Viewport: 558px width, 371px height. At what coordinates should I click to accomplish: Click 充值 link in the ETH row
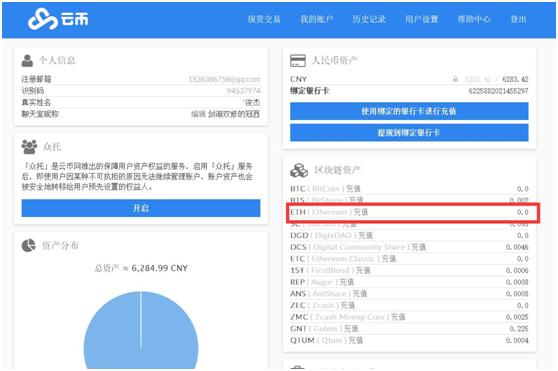(x=361, y=212)
